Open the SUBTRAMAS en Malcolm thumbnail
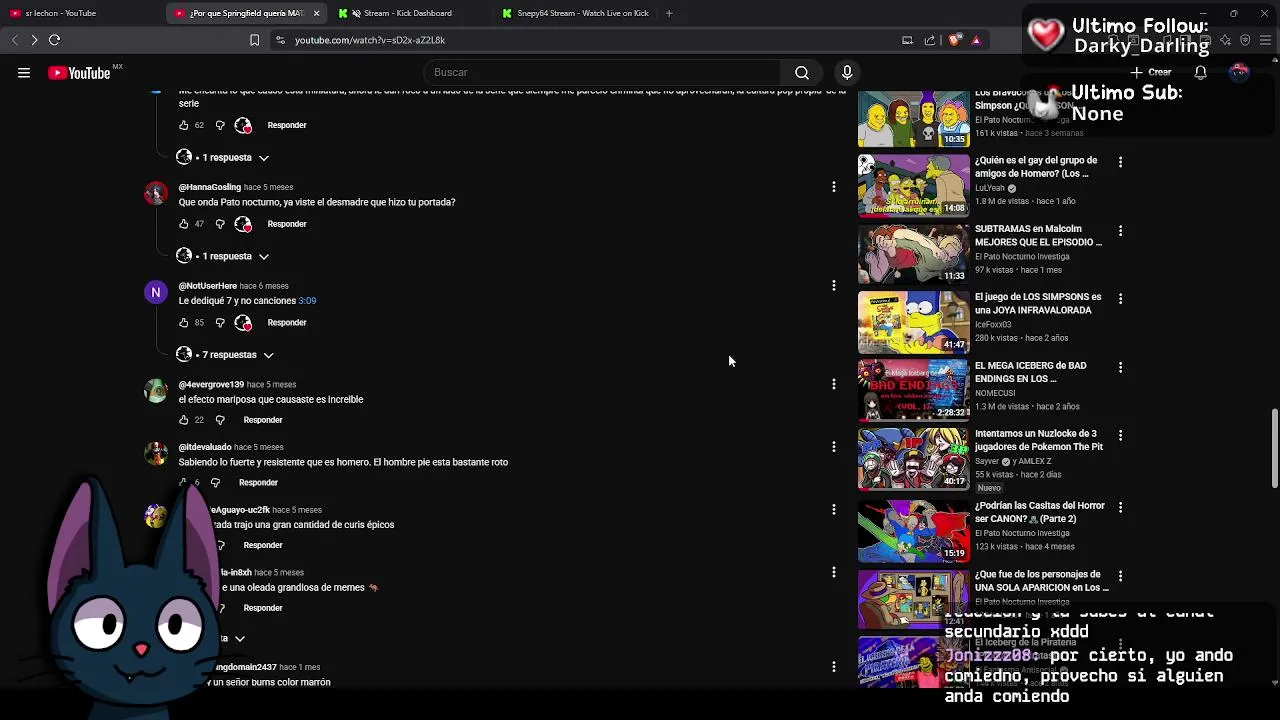The width and height of the screenshot is (1280, 720). pos(913,254)
